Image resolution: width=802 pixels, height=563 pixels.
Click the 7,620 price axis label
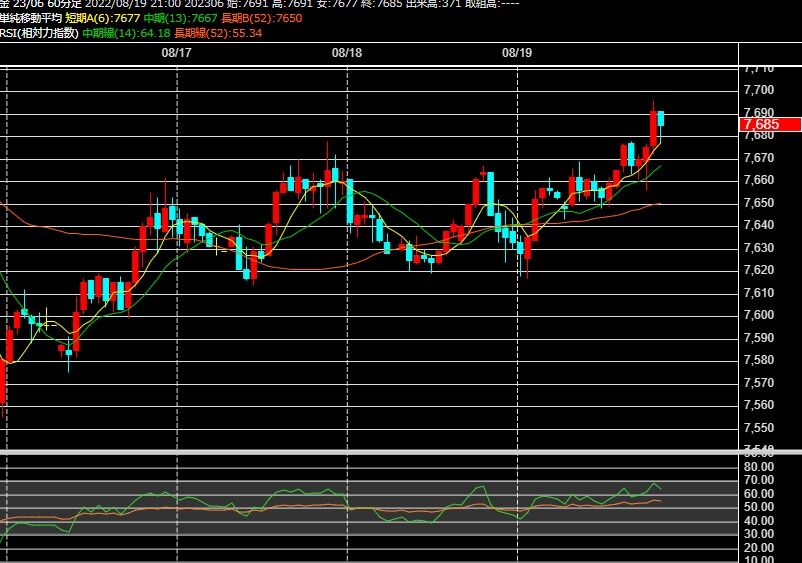pos(759,270)
